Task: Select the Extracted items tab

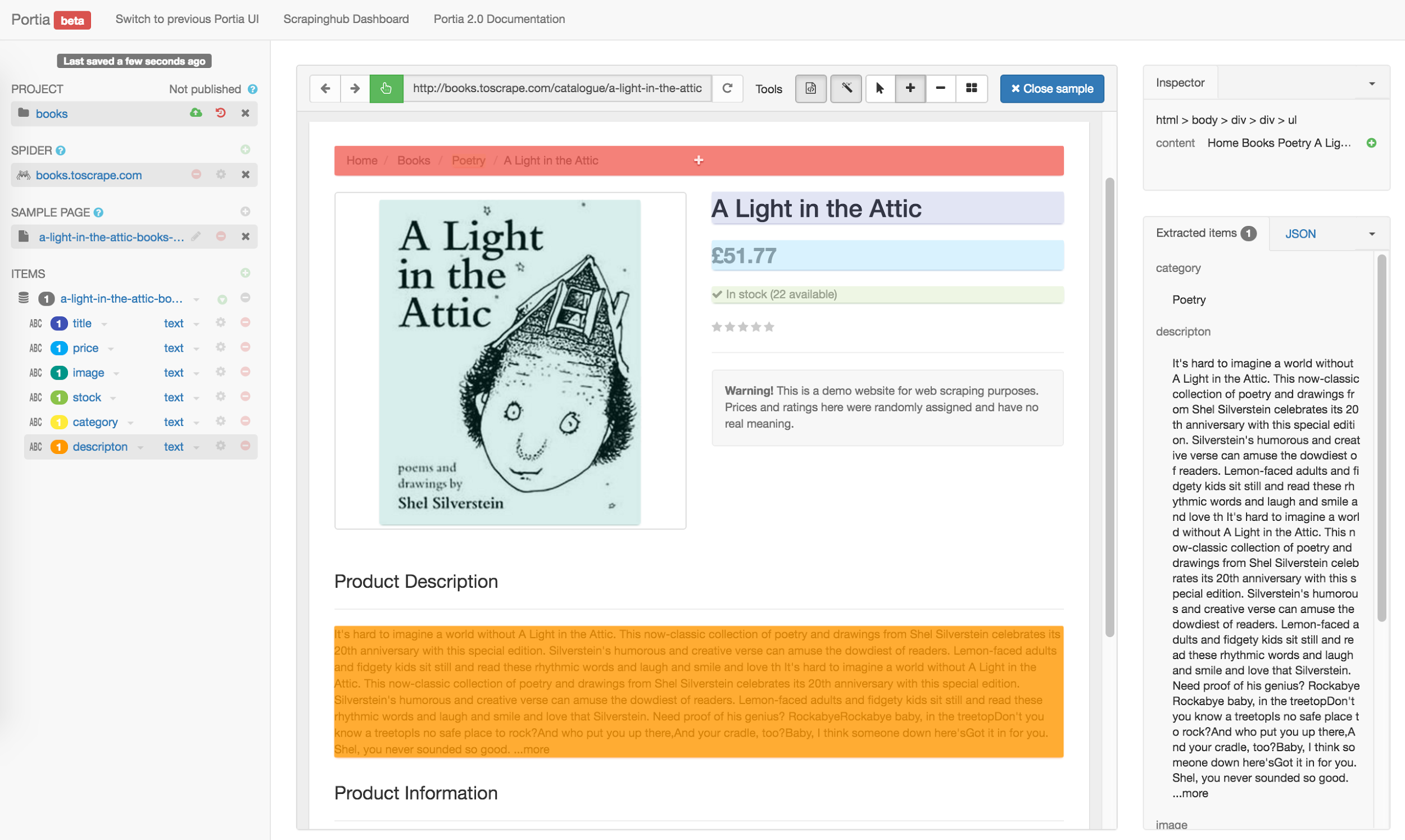Action: click(x=1205, y=233)
